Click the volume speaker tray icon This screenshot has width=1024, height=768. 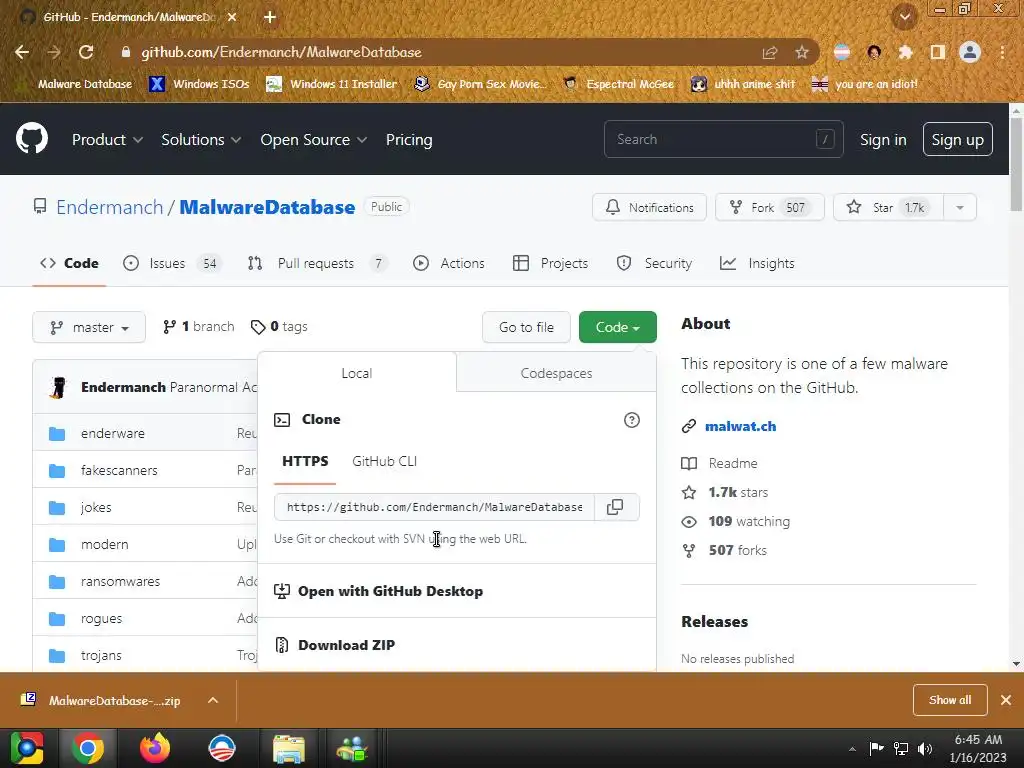[925, 749]
